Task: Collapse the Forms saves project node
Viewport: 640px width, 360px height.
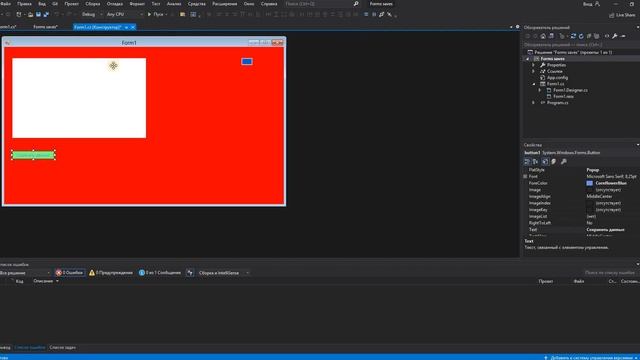Action: pos(528,59)
